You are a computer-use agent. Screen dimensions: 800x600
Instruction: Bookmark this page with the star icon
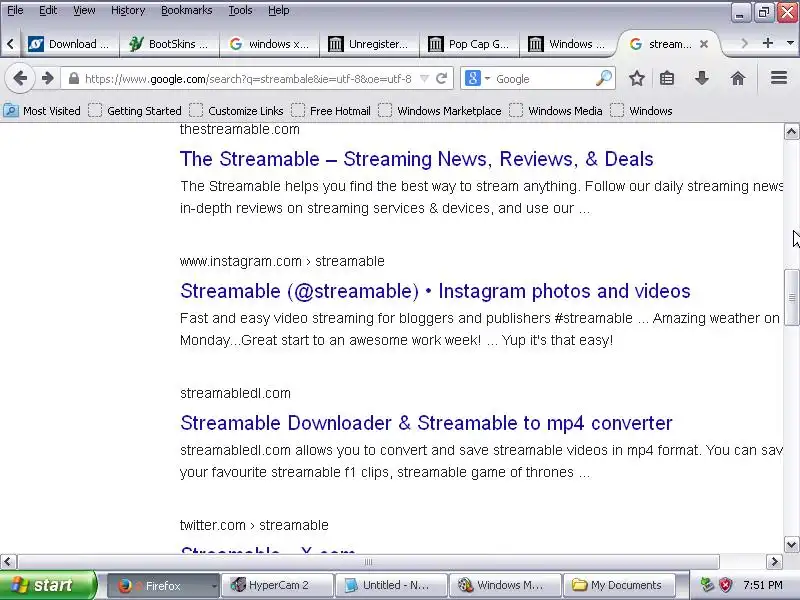coord(636,79)
